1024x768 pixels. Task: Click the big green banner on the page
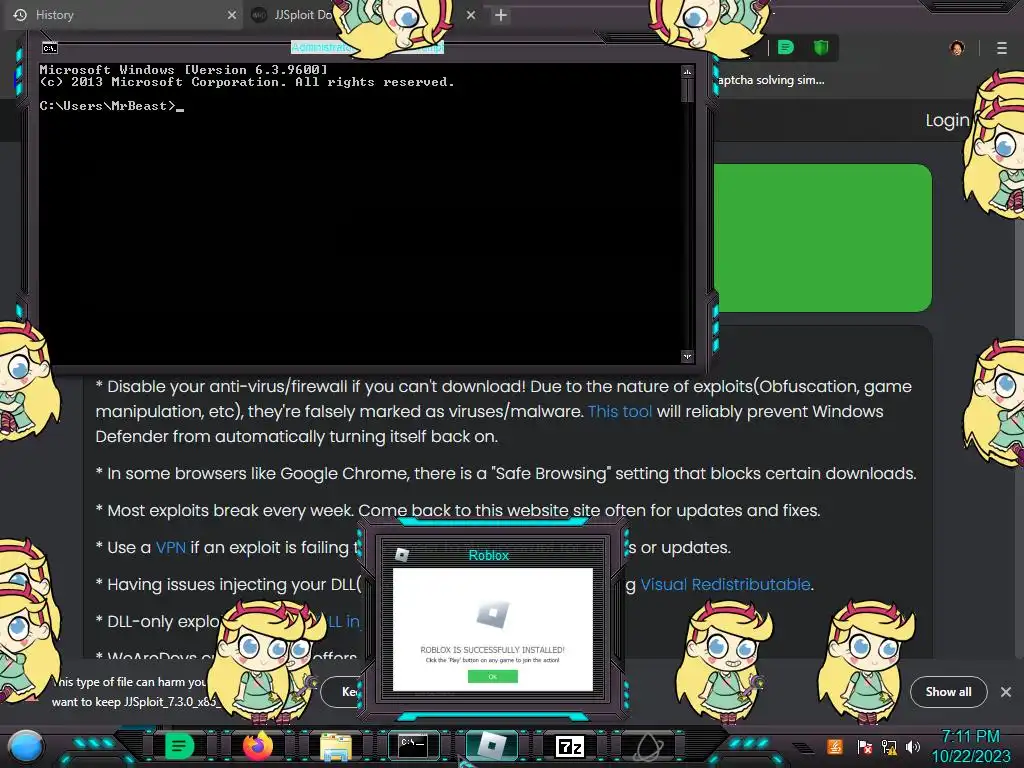click(x=823, y=238)
